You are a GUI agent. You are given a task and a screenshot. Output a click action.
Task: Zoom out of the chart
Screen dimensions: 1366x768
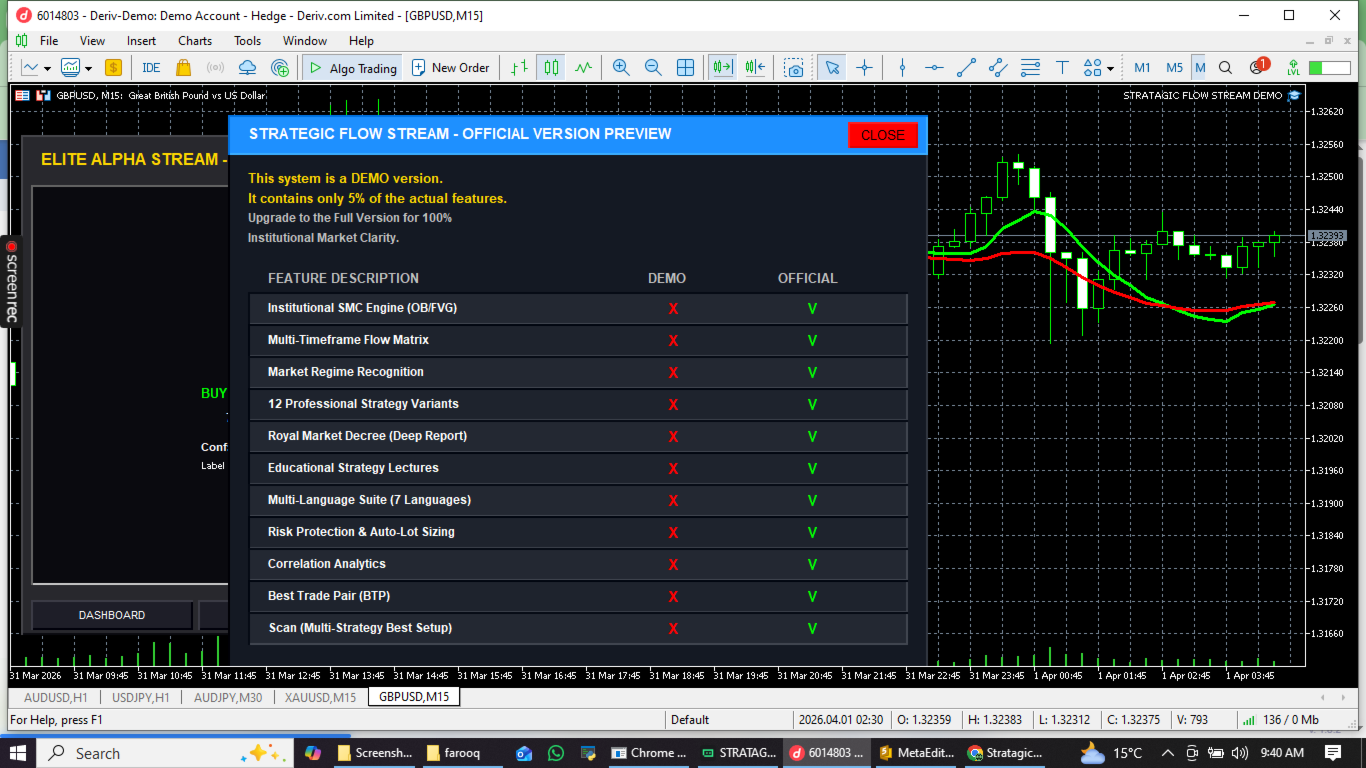(x=653, y=68)
